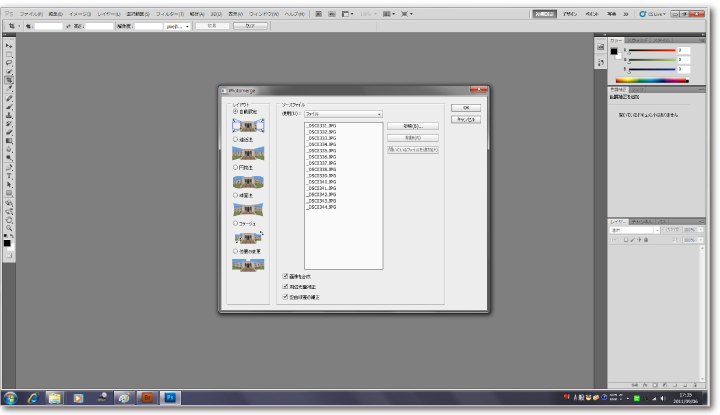Screen dimensions: 720x415
Task: Select the Zoom tool in the toolbox
Action: click(x=9, y=227)
